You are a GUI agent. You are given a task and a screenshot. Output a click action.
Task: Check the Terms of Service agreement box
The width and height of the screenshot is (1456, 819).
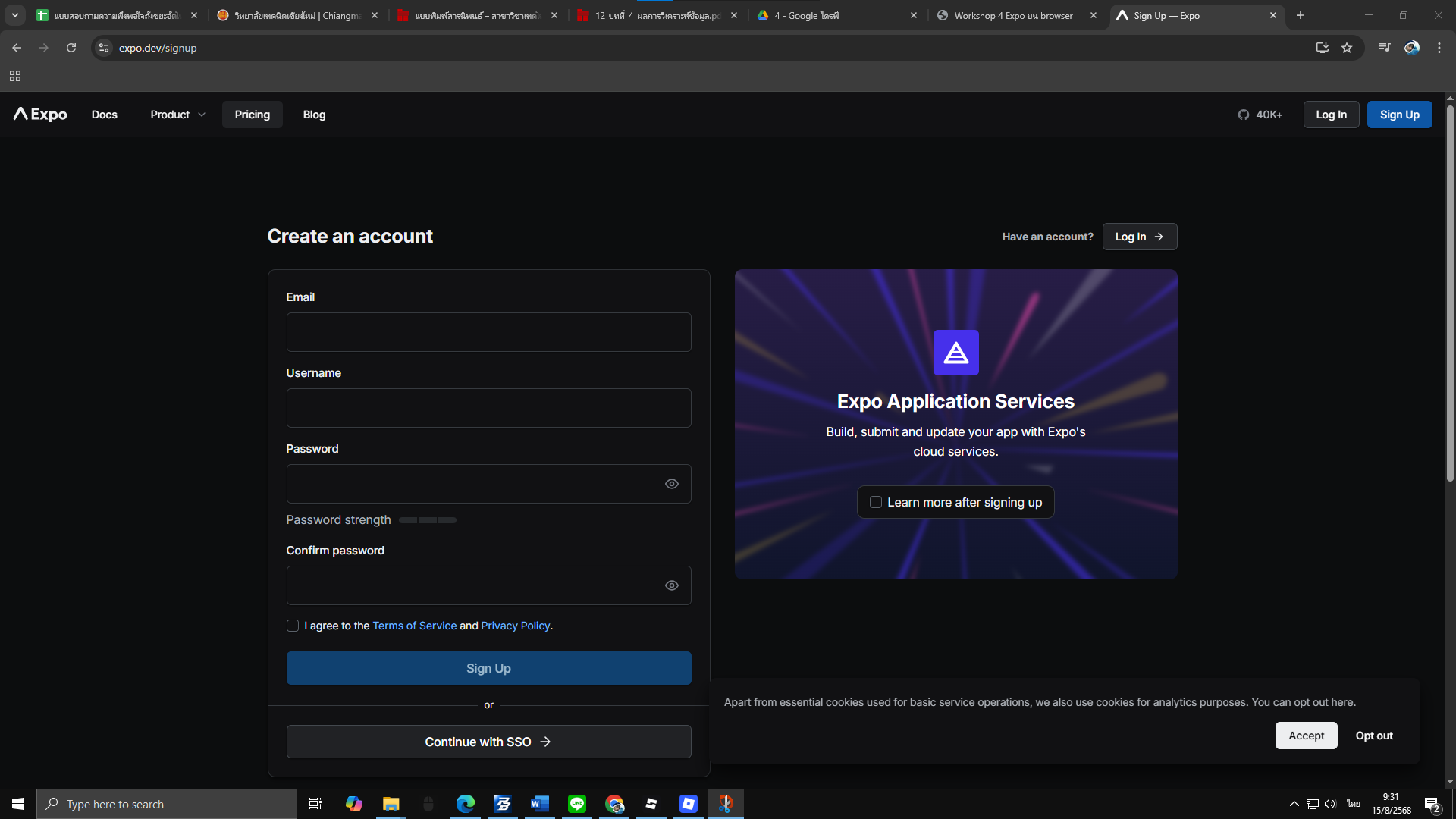pyautogui.click(x=293, y=626)
